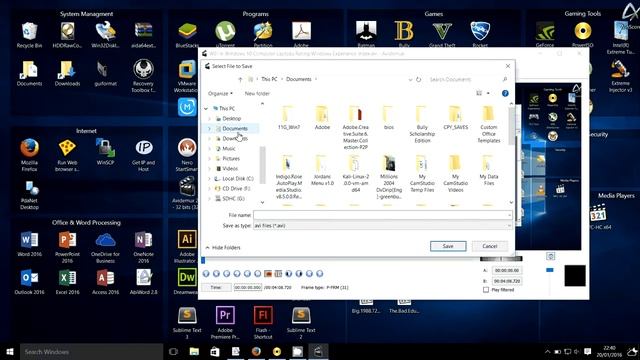
Task: Expand the Music tree node
Action: point(210,149)
